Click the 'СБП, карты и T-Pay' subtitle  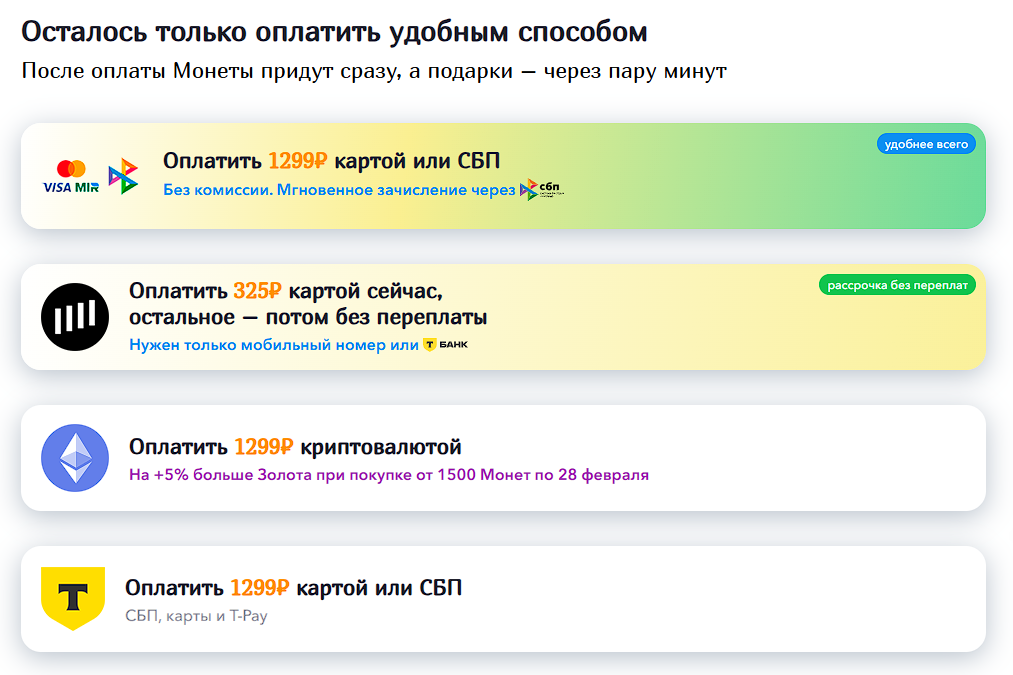click(196, 616)
